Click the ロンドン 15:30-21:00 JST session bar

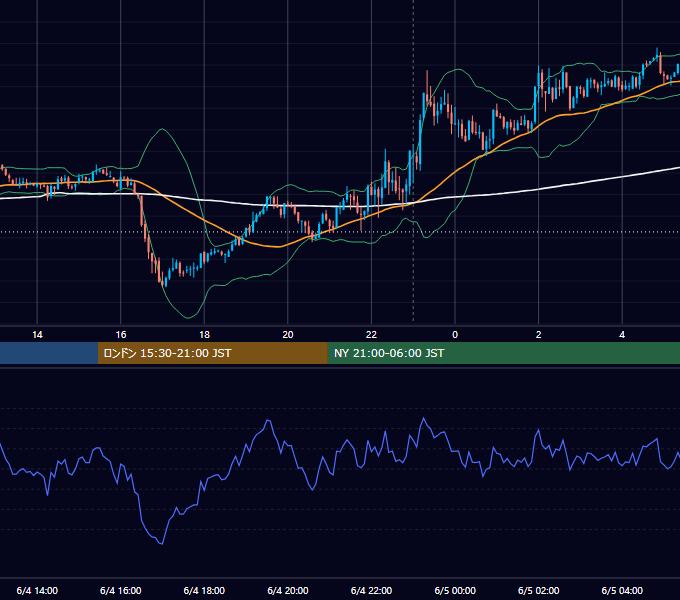[212, 353]
